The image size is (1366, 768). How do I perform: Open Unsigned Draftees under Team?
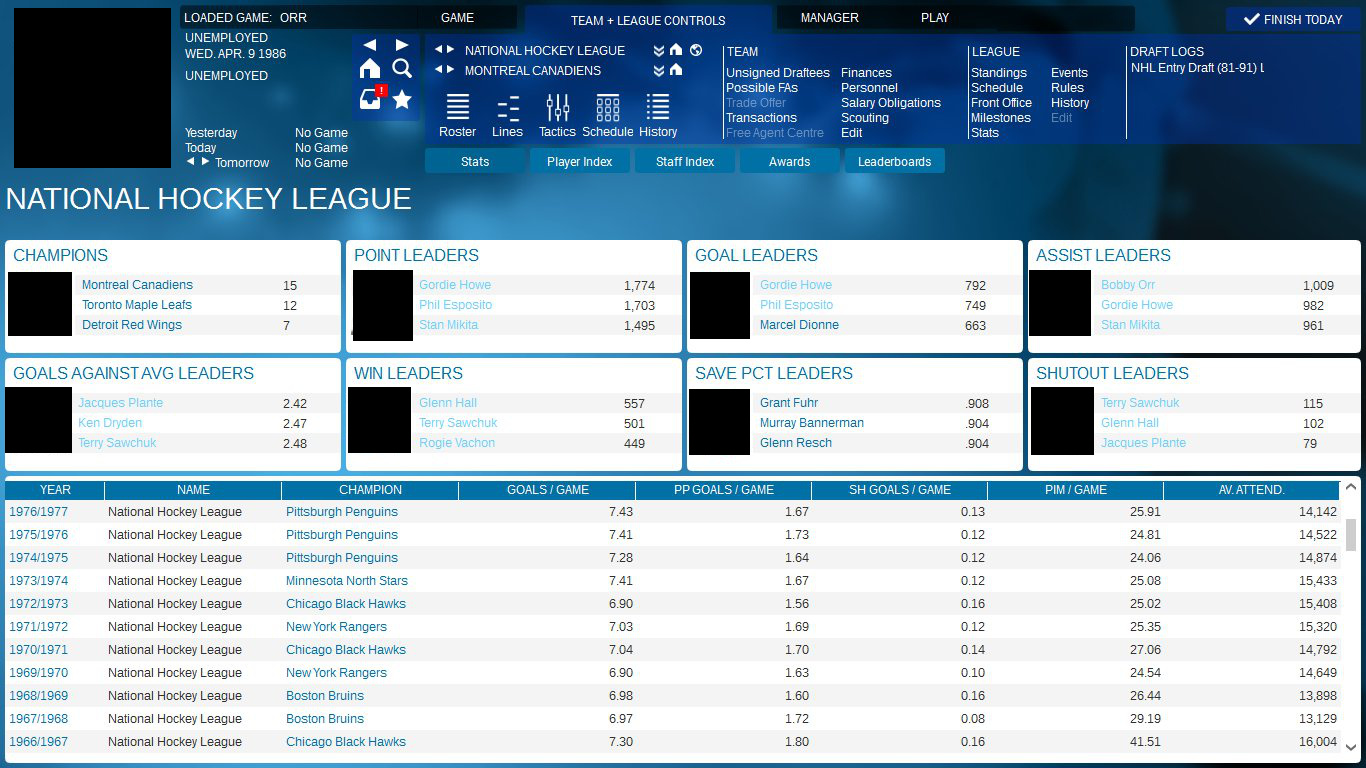click(x=778, y=73)
